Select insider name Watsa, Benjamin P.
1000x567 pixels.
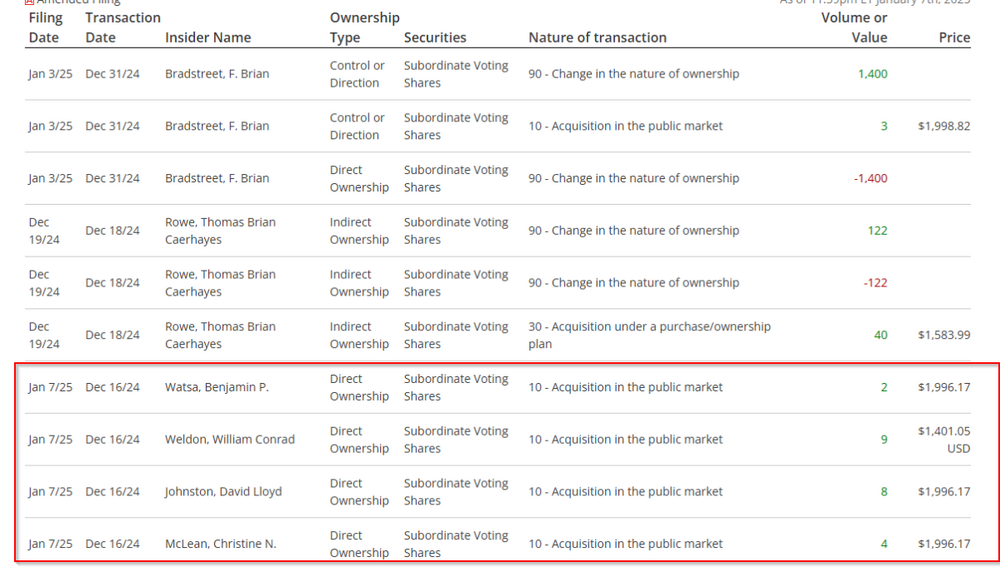point(217,387)
